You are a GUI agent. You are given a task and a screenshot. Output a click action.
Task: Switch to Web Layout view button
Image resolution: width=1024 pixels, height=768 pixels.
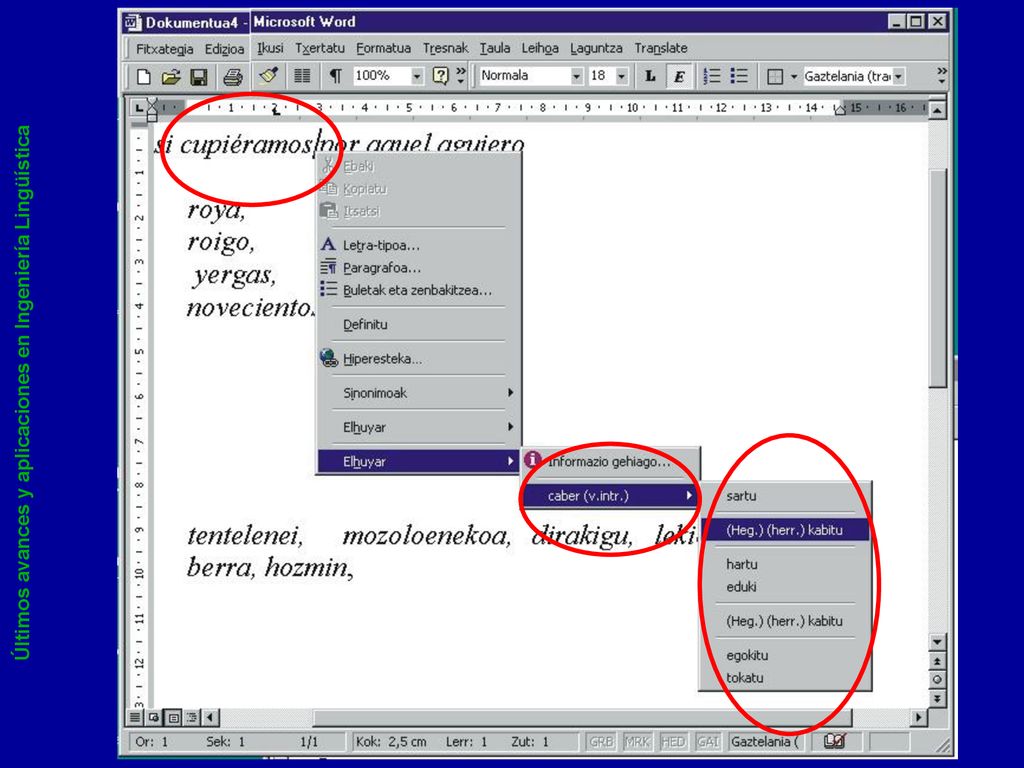tap(153, 717)
